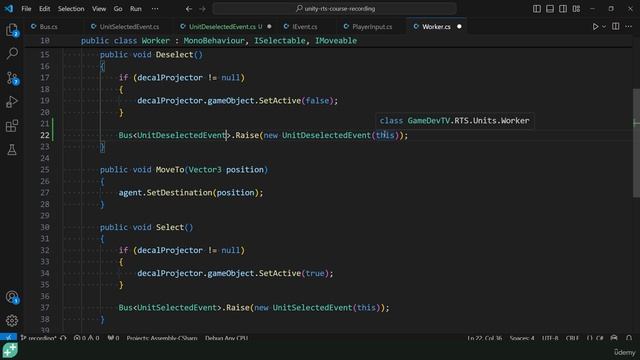
Task: Open the Selection menu
Action: tap(71, 9)
